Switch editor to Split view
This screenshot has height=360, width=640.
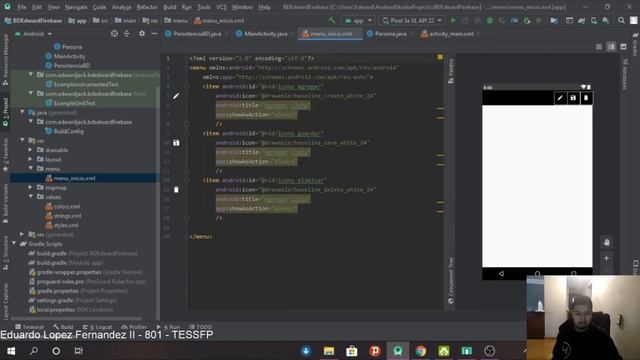[x=611, y=47]
